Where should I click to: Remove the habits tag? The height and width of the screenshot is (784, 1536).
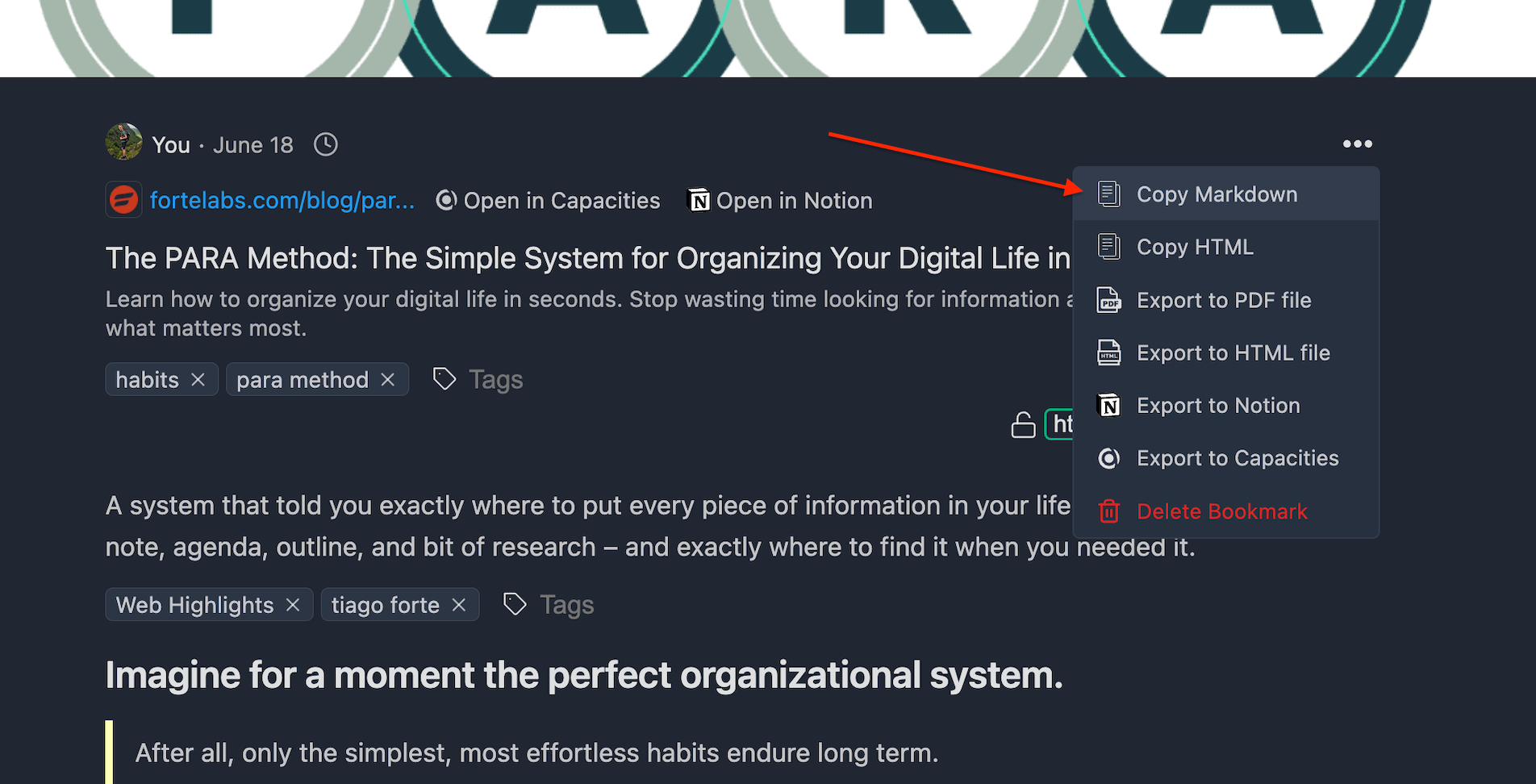[198, 378]
